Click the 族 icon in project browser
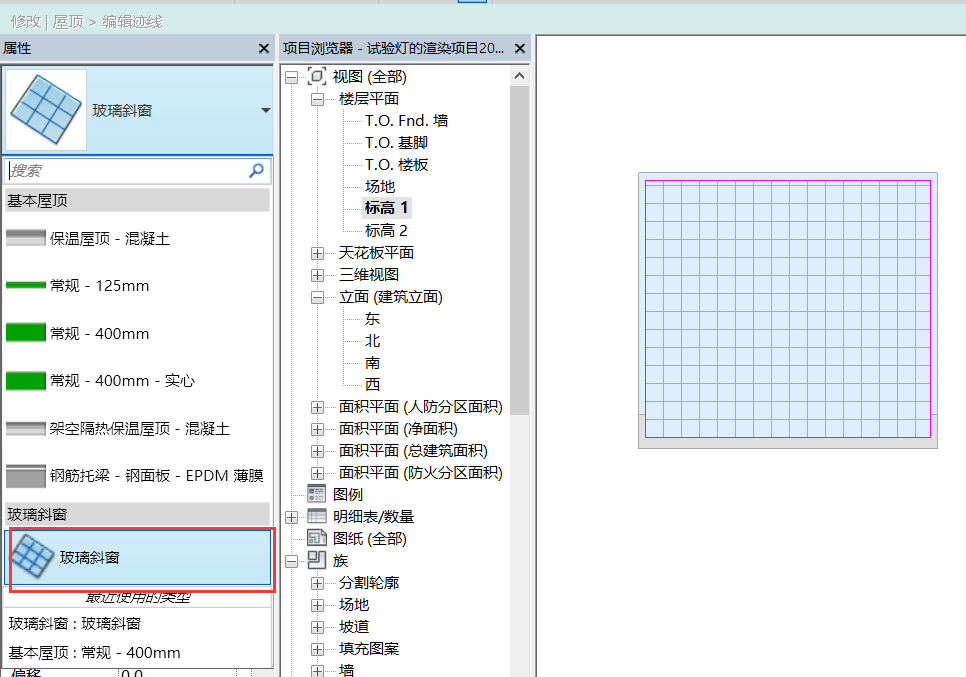This screenshot has height=677, width=966. tap(316, 560)
